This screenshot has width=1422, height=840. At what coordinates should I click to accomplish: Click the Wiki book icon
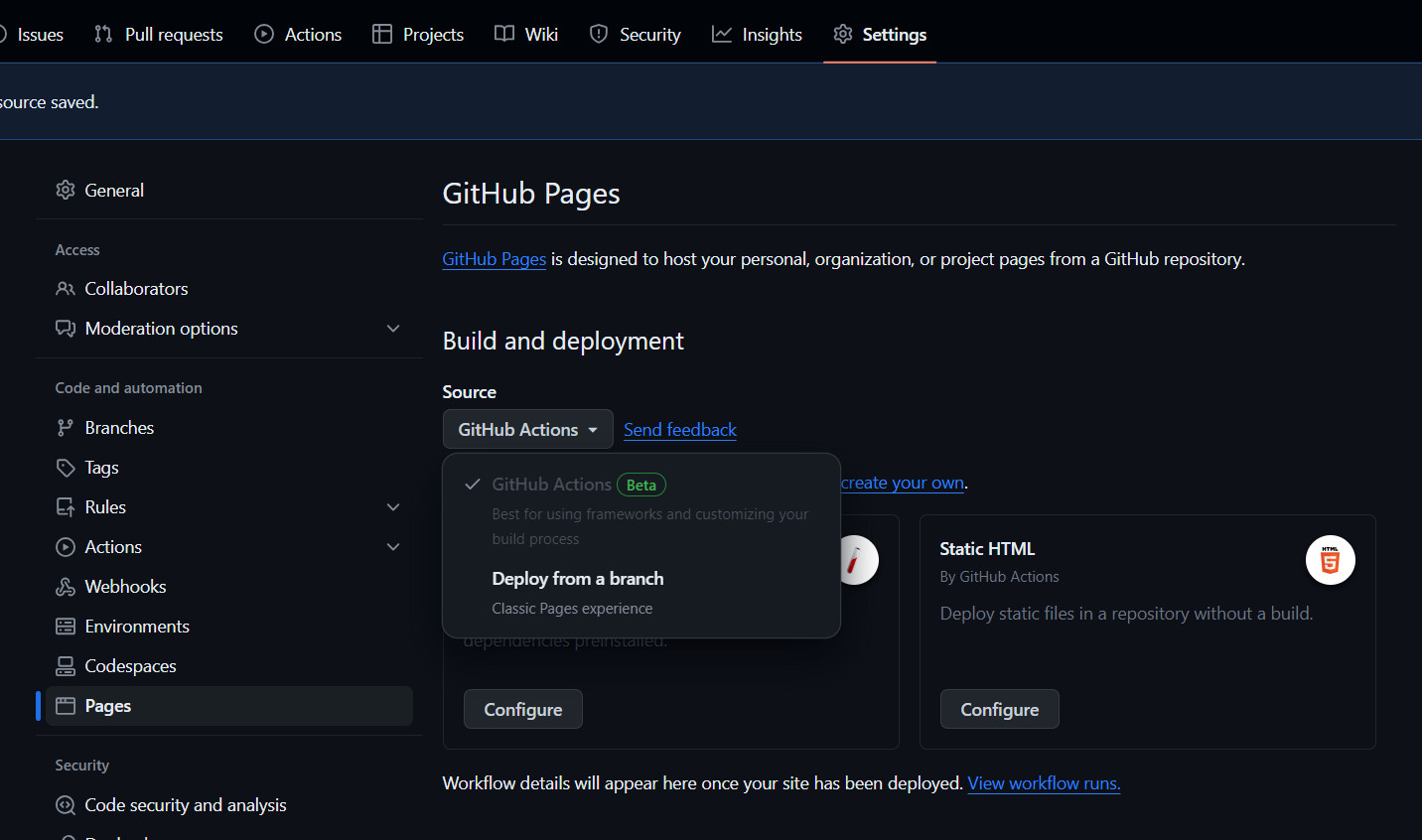504,34
